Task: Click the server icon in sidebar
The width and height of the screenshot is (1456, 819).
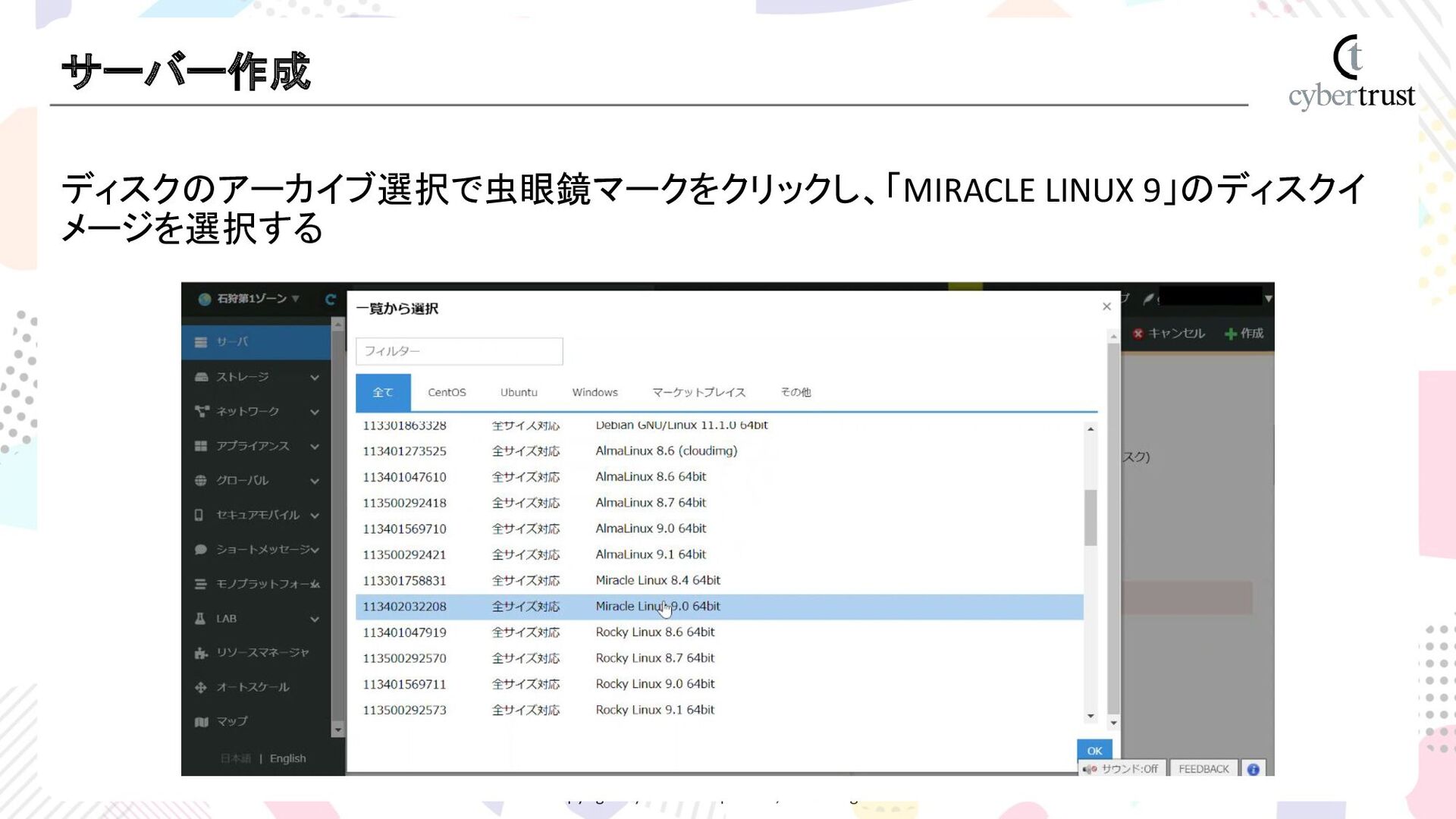Action: [201, 342]
